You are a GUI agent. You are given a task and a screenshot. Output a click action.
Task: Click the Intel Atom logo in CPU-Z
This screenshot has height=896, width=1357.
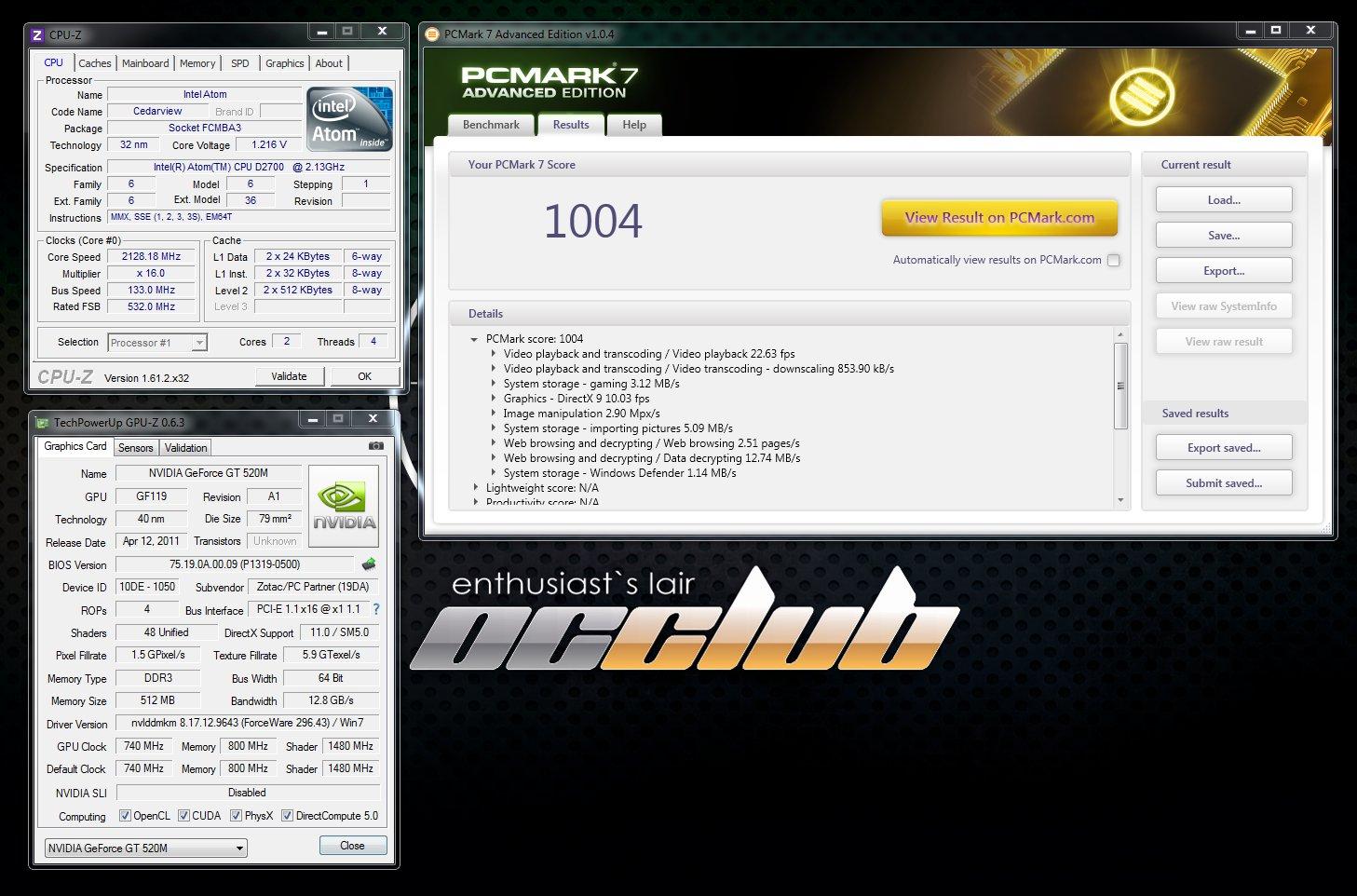(350, 118)
